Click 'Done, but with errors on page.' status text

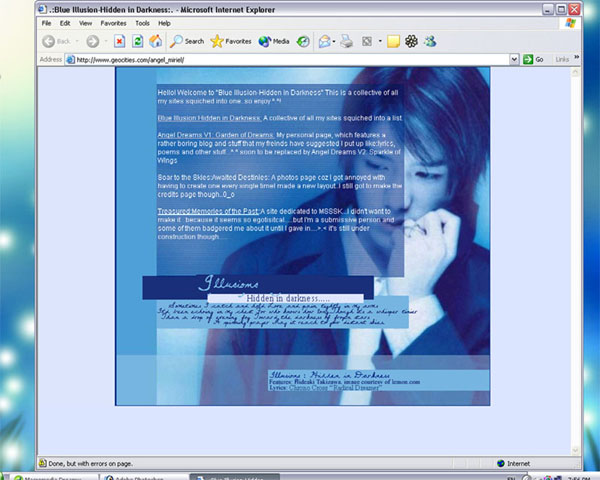pyautogui.click(x=90, y=464)
